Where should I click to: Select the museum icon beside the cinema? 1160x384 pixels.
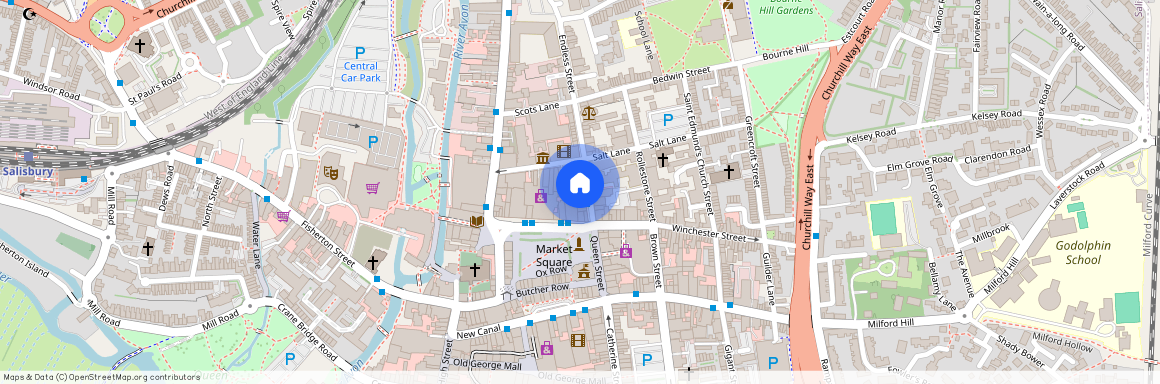pos(543,158)
